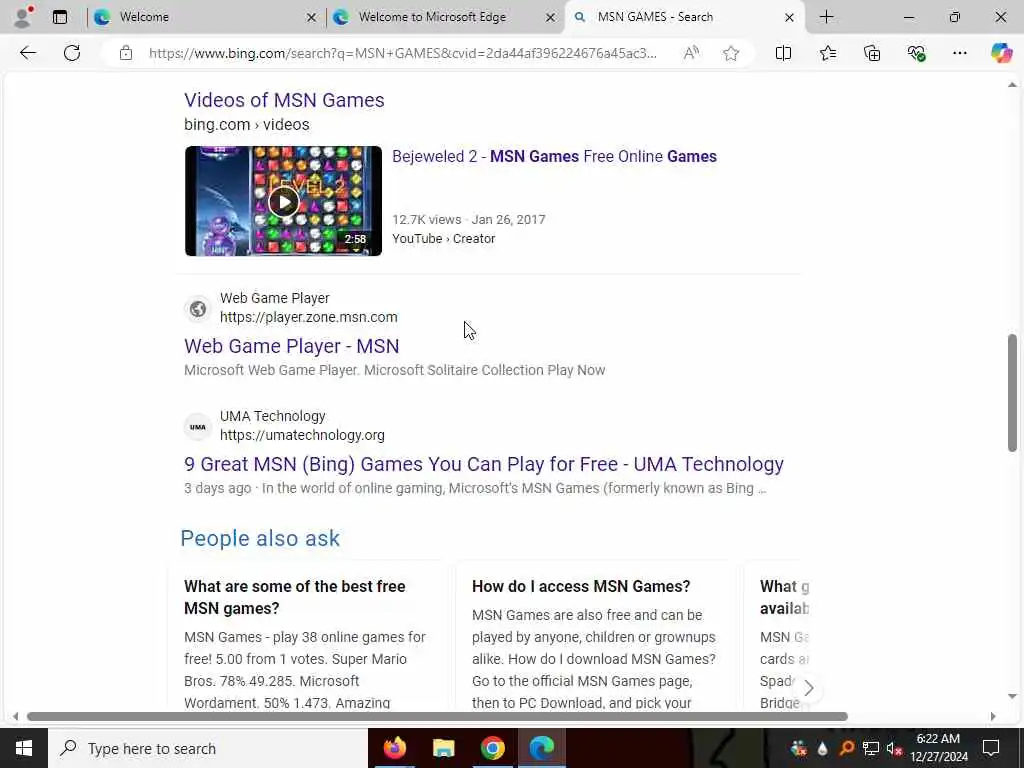The height and width of the screenshot is (768, 1024).
Task: Open Settings and more ellipsis menu
Action: [959, 53]
